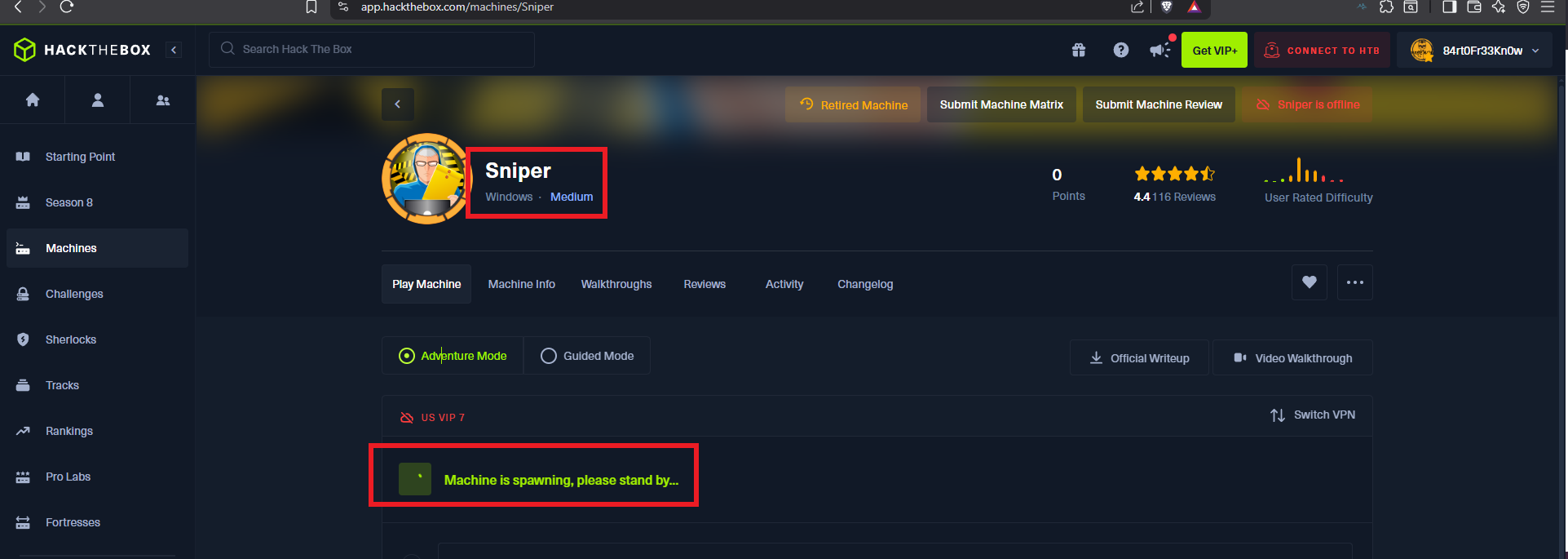
Task: Click the address bar URL
Action: 457,7
